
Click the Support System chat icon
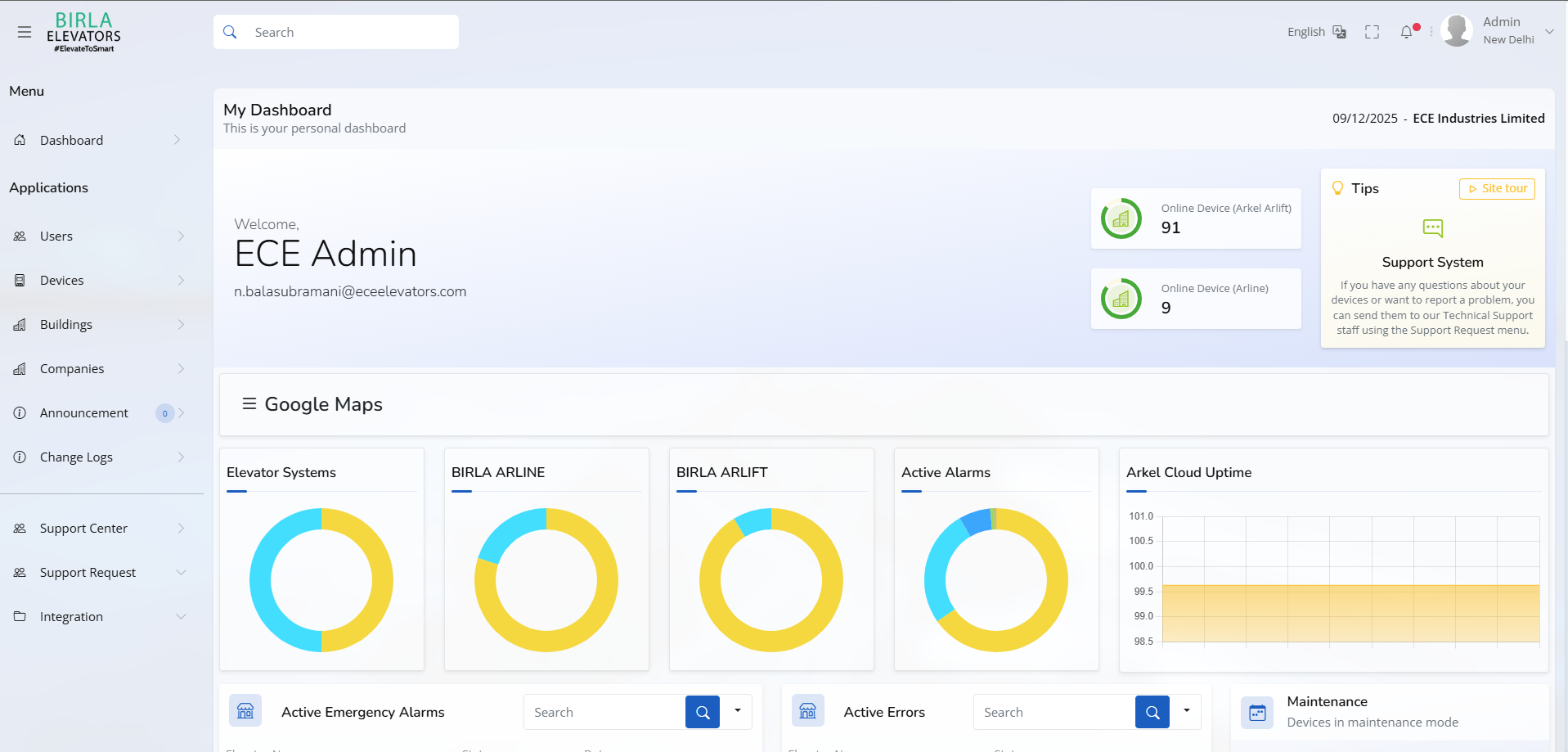point(1433,227)
